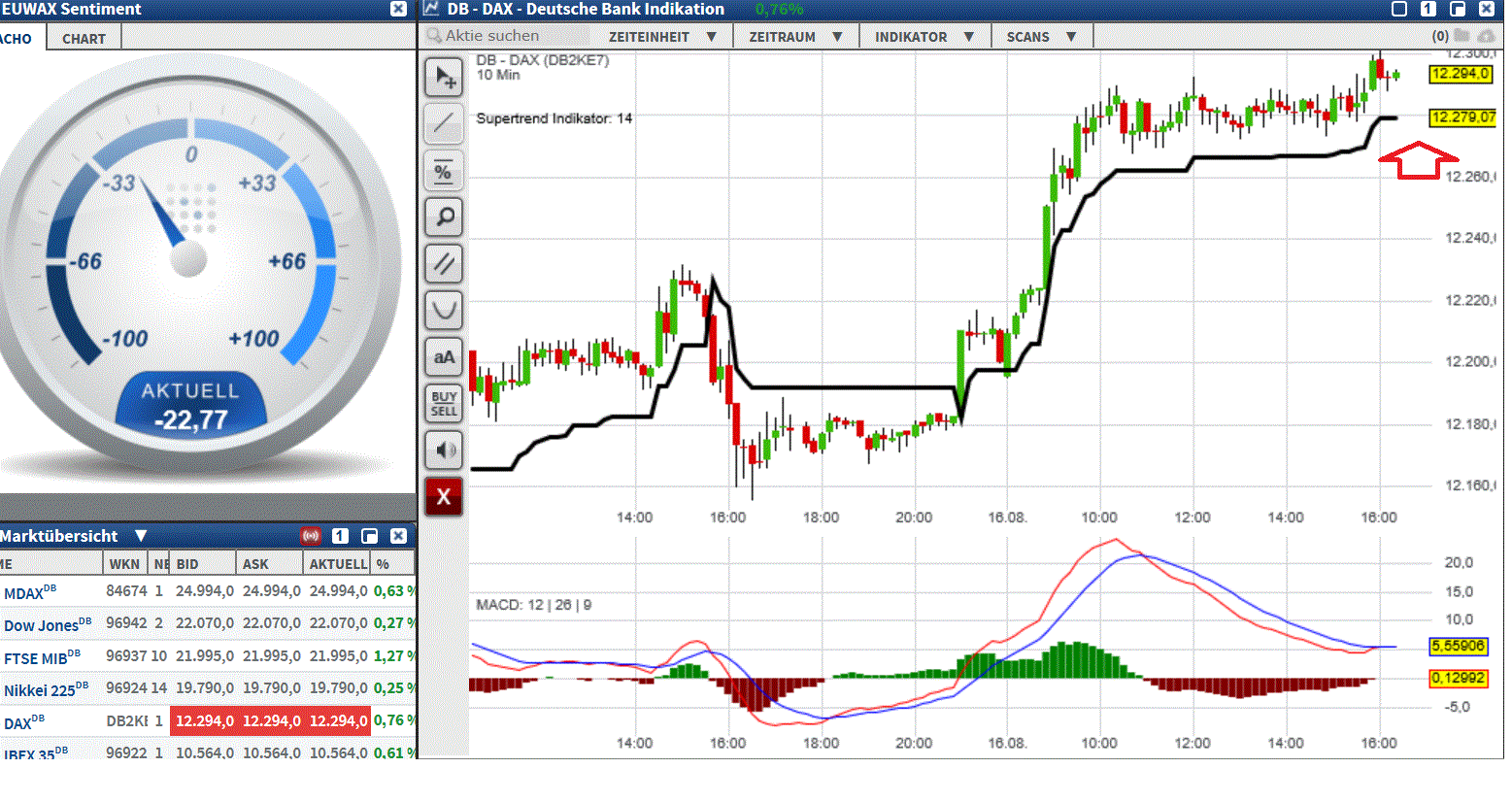Switch to the CHART tab

(83, 38)
